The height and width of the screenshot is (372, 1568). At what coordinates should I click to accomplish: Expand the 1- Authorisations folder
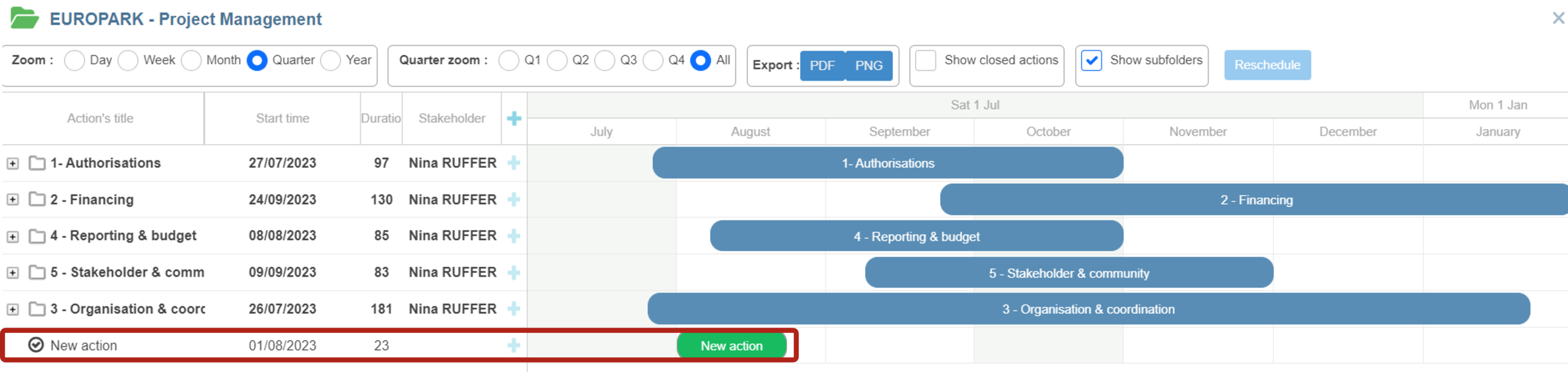(13, 164)
